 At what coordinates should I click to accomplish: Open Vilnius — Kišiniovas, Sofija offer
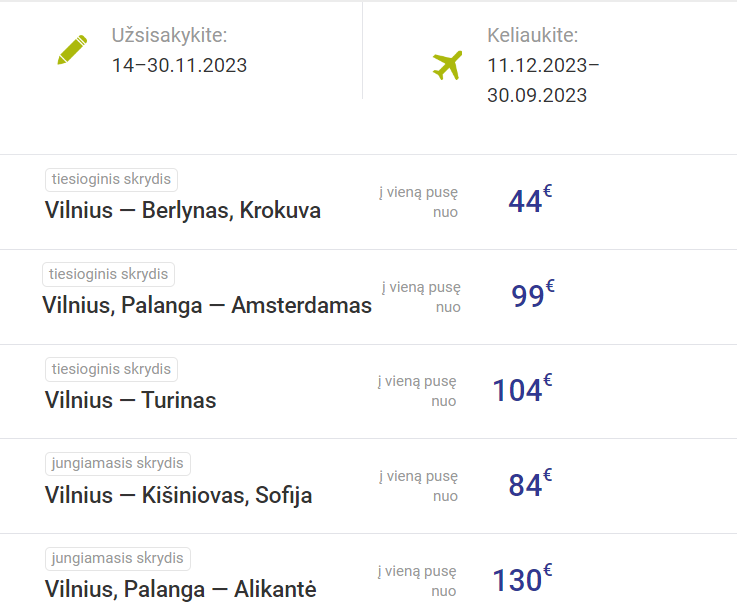179,495
